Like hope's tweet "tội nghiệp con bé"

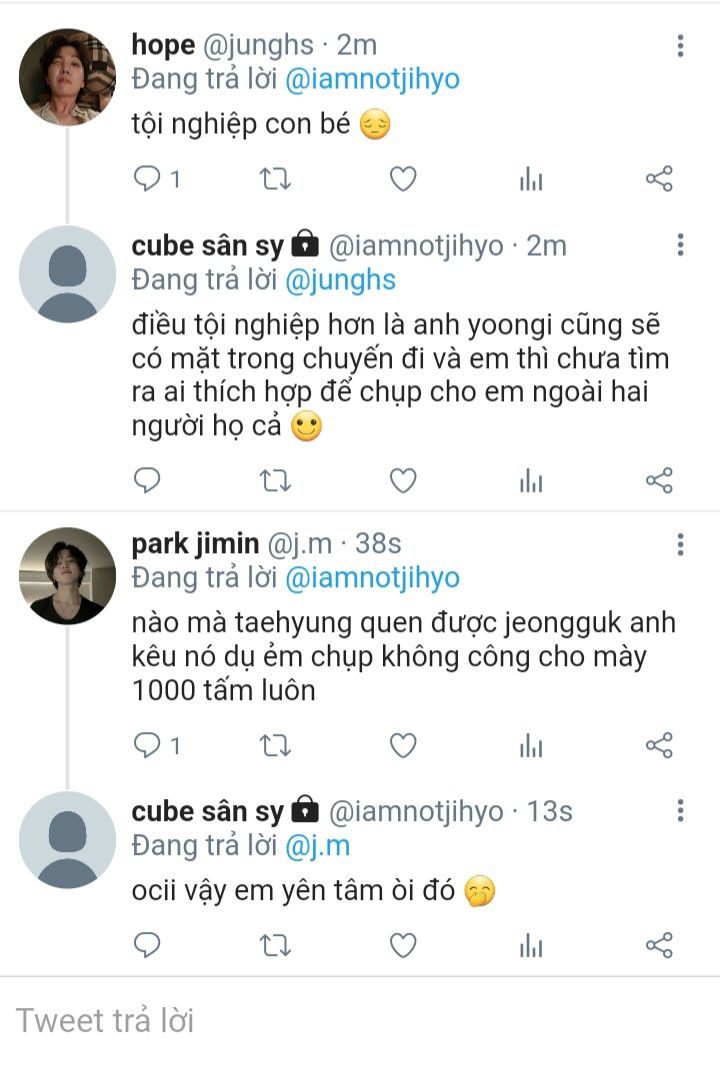click(402, 179)
